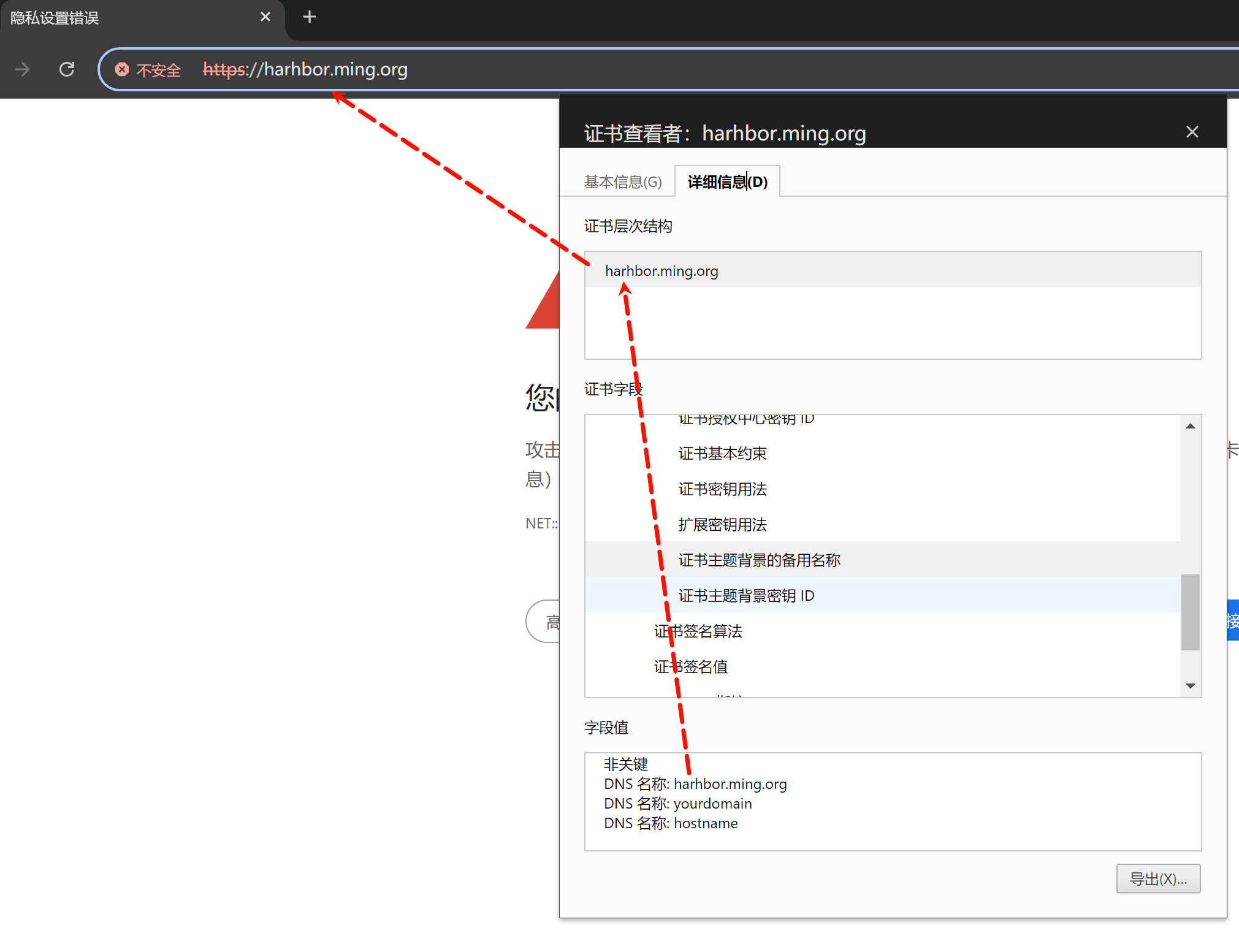Click scroll down arrow in certificate fields
Image resolution: width=1239 pixels, height=952 pixels.
(1190, 686)
